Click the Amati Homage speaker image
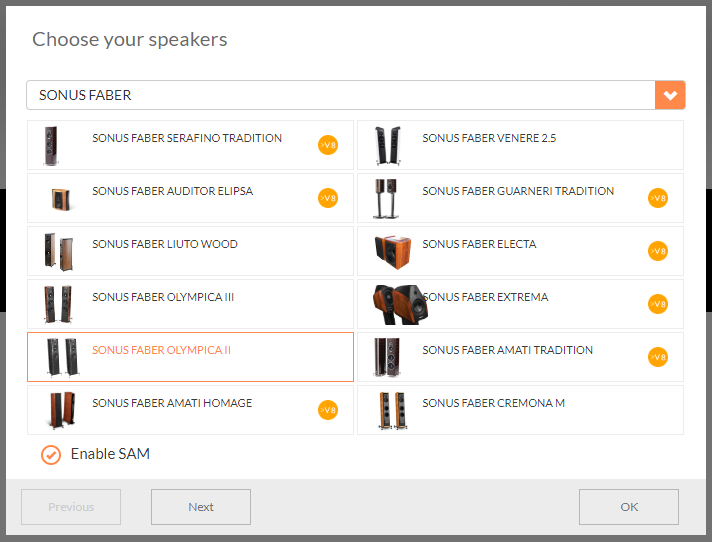 point(61,410)
